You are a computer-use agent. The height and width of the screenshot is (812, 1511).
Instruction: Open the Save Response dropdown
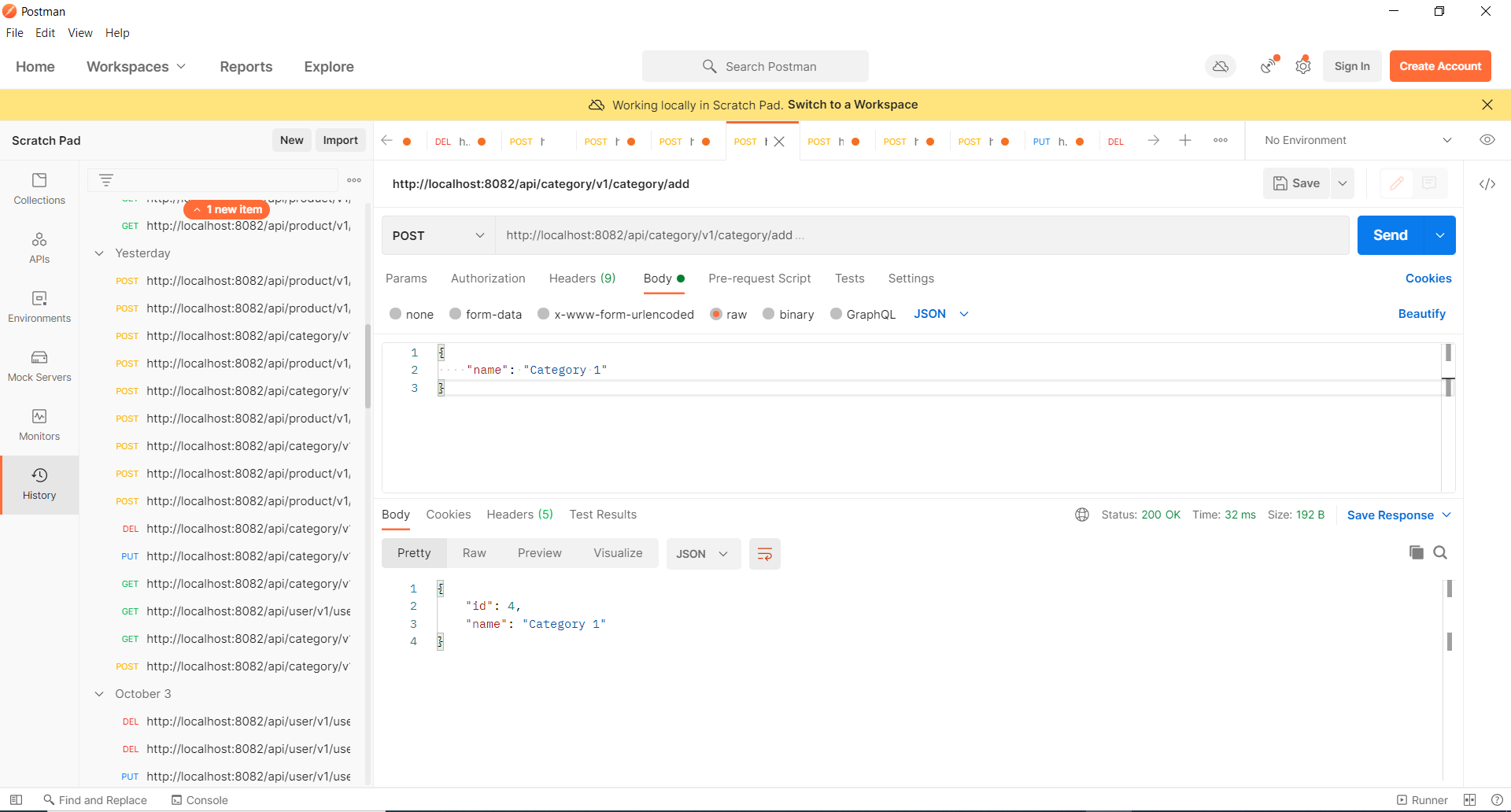(1398, 515)
